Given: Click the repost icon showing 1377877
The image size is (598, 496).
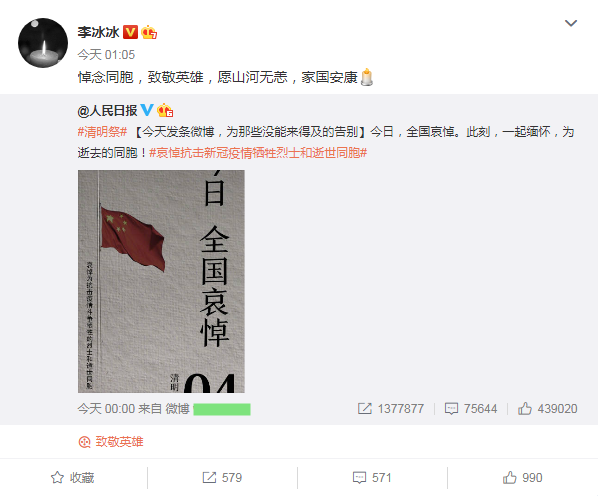Looking at the screenshot, I should click(365, 409).
